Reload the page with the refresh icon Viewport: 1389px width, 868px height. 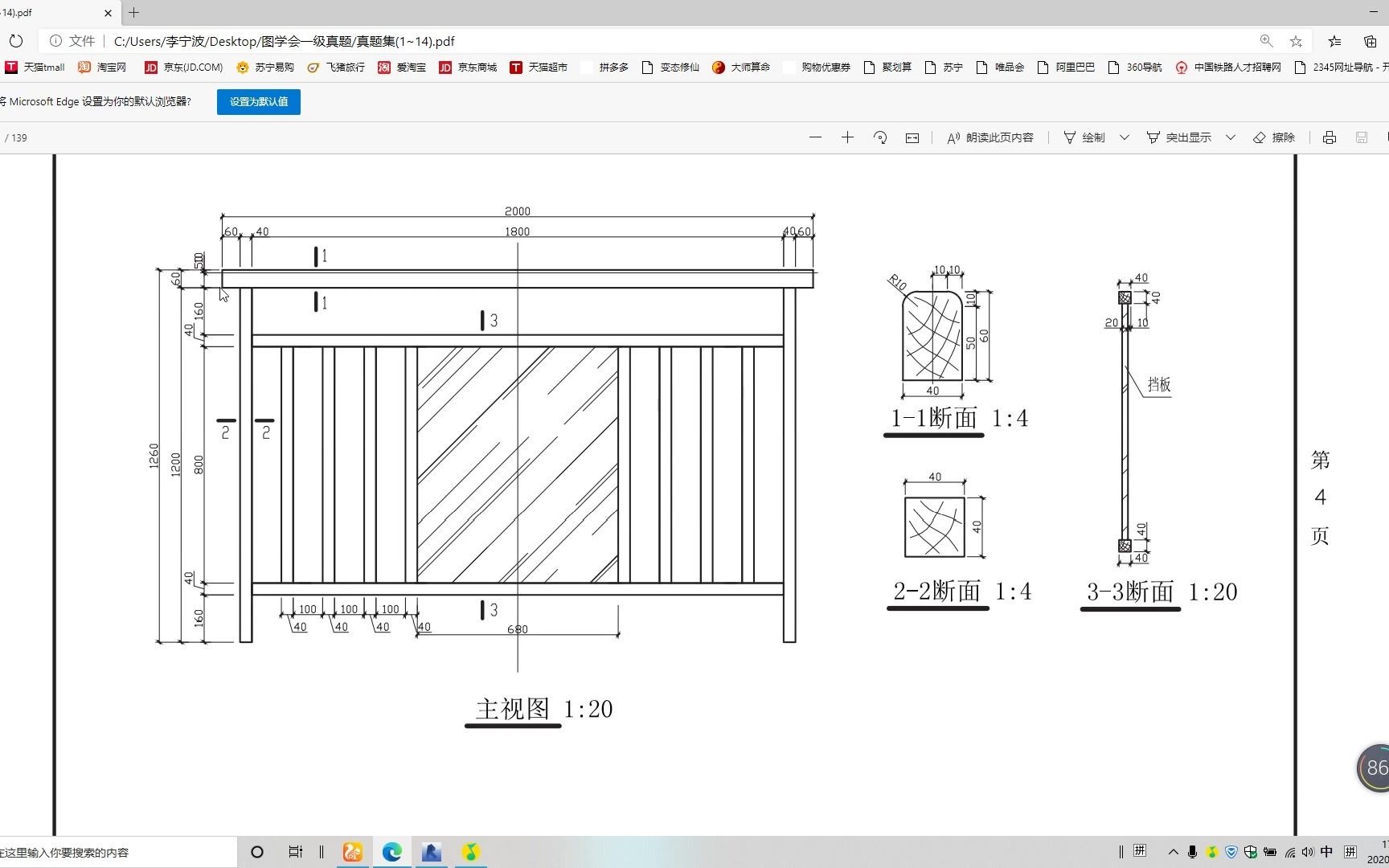tap(15, 41)
